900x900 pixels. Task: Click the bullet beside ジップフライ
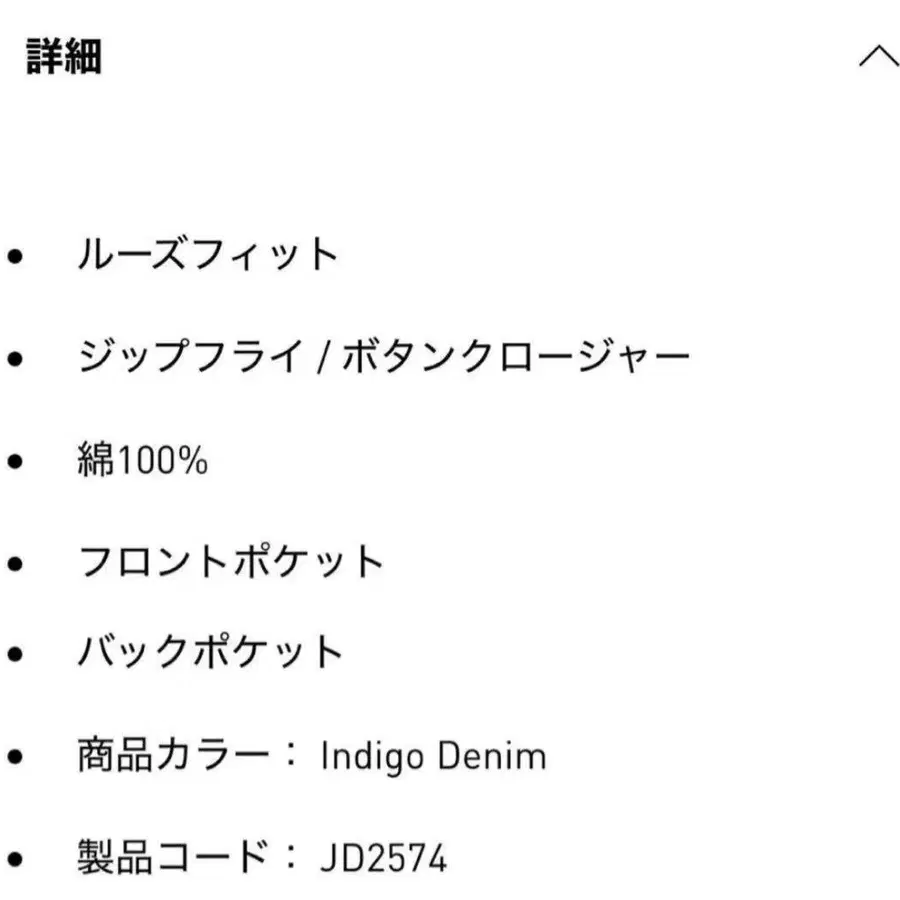coord(14,359)
